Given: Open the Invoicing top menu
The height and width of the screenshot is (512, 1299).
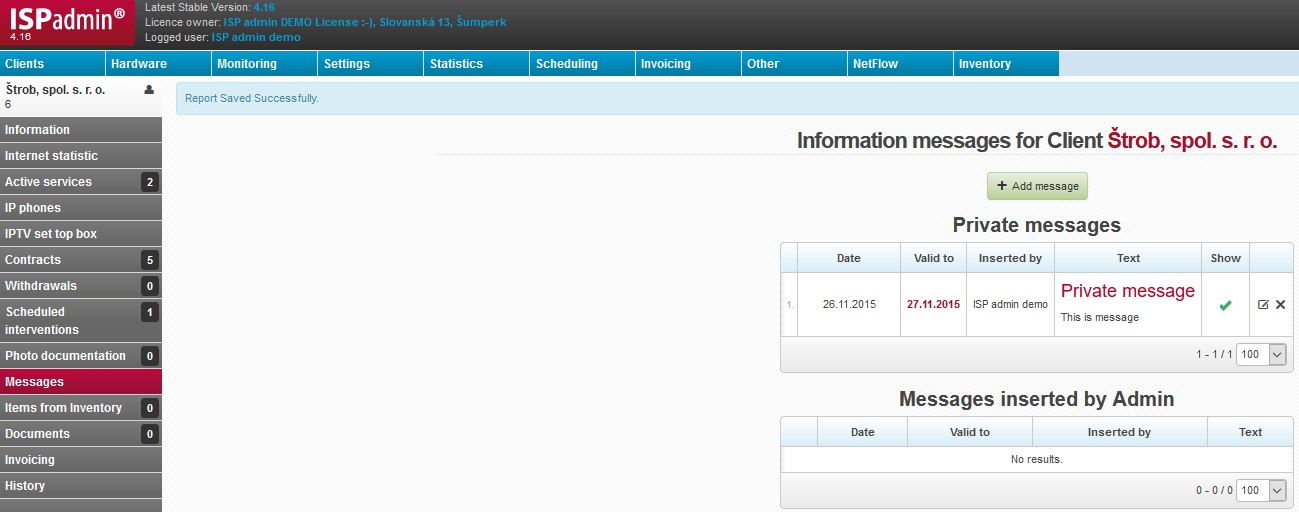Looking at the screenshot, I should coord(688,63).
